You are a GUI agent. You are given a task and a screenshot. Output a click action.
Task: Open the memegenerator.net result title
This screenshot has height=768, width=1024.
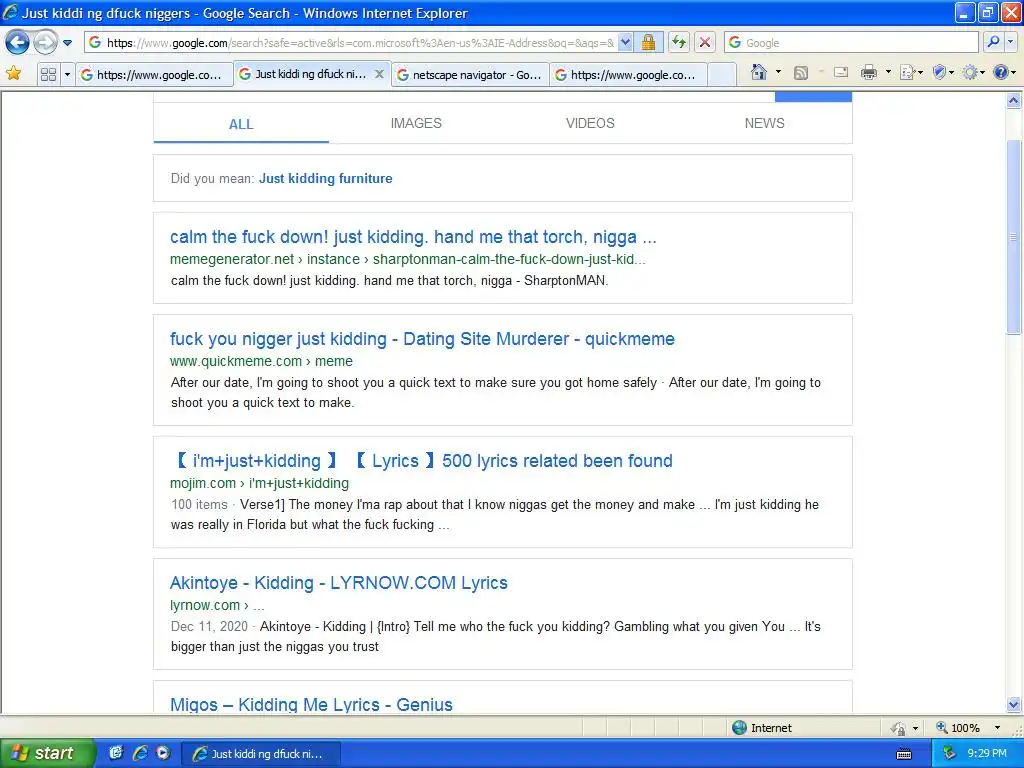coord(413,236)
